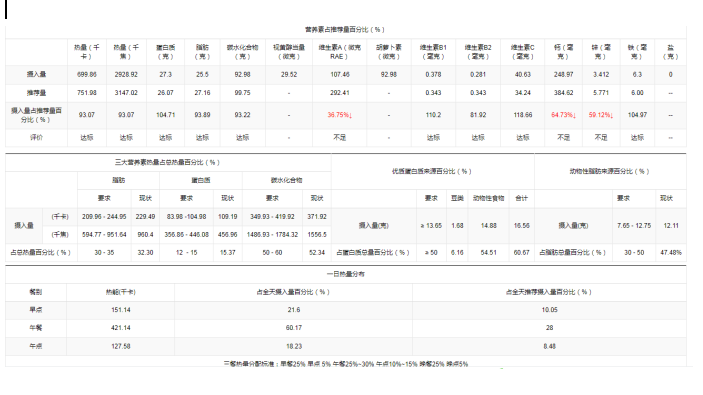Select the 209.96 - 244.95 fat requirement cell
The width and height of the screenshot is (703, 395).
[104, 217]
